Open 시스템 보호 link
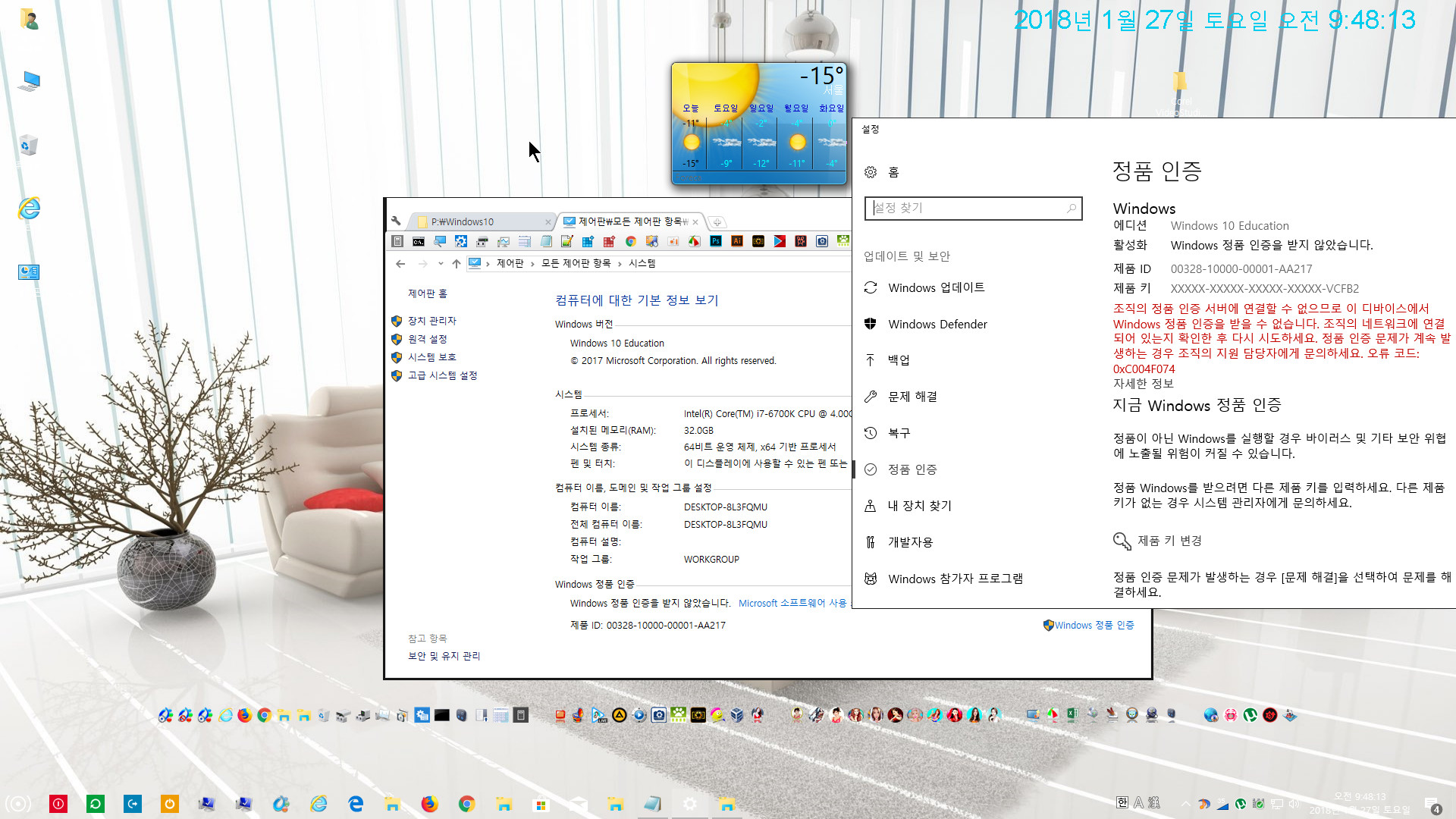 coord(431,357)
